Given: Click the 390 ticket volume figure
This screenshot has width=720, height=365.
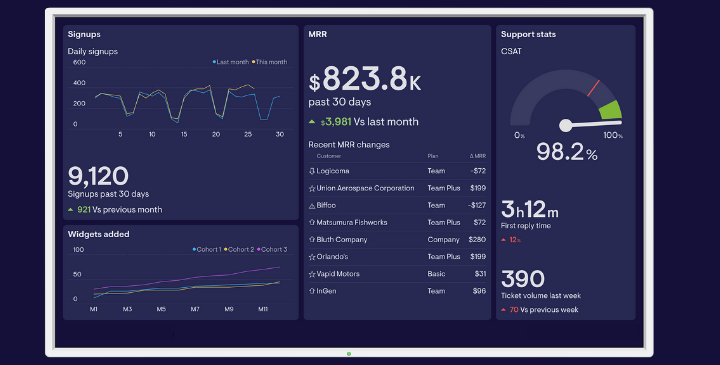Looking at the screenshot, I should (523, 279).
